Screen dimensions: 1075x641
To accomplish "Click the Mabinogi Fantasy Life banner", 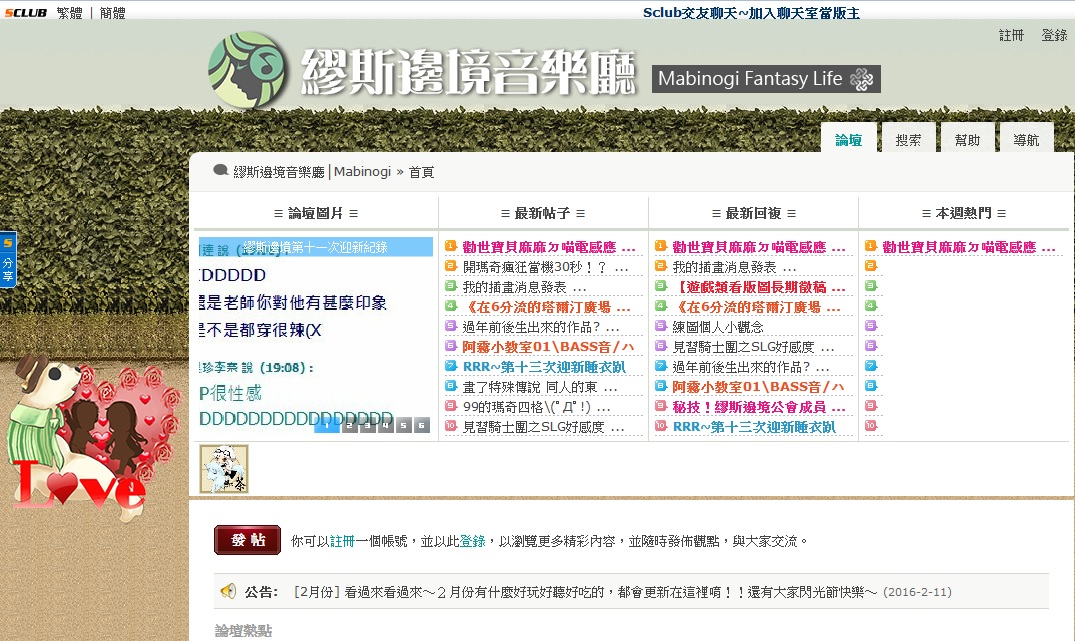I will (766, 79).
